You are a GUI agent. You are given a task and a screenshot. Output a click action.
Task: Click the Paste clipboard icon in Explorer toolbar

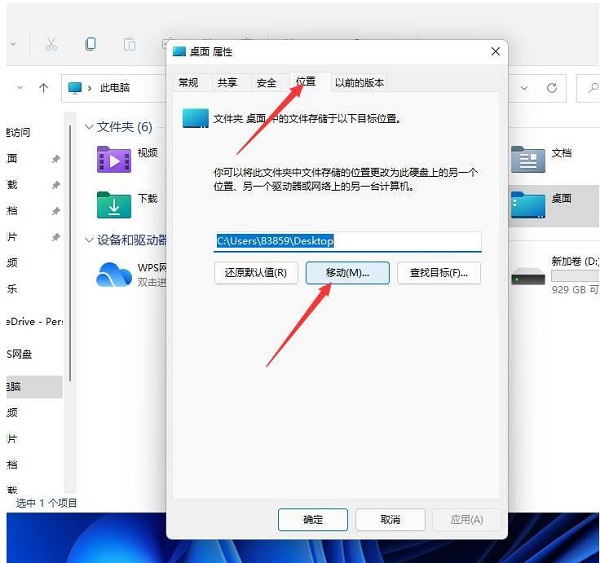pos(129,44)
